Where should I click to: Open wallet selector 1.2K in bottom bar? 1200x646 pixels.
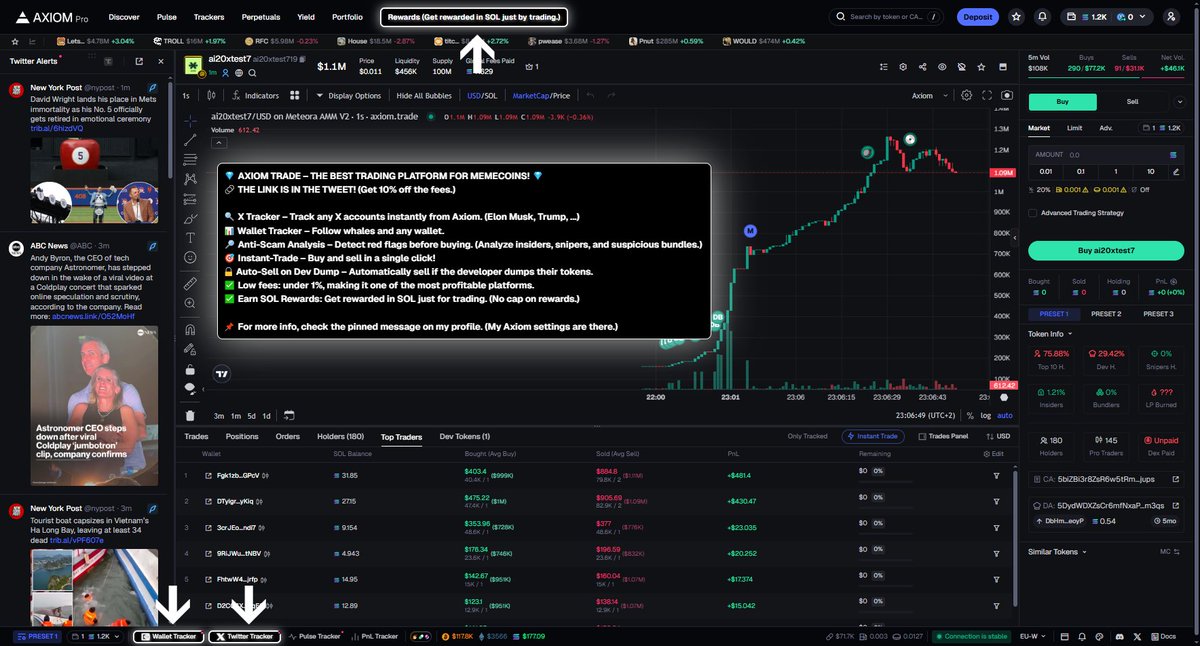97,636
